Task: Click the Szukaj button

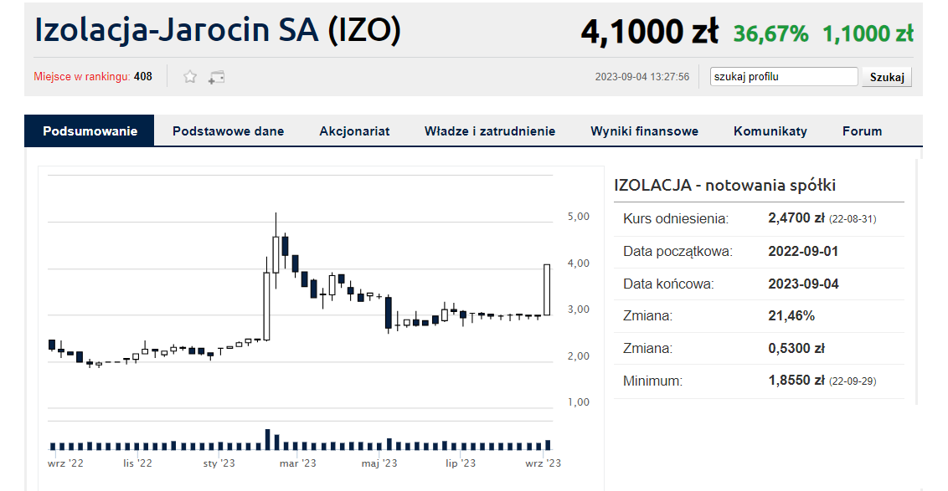Action: click(887, 77)
